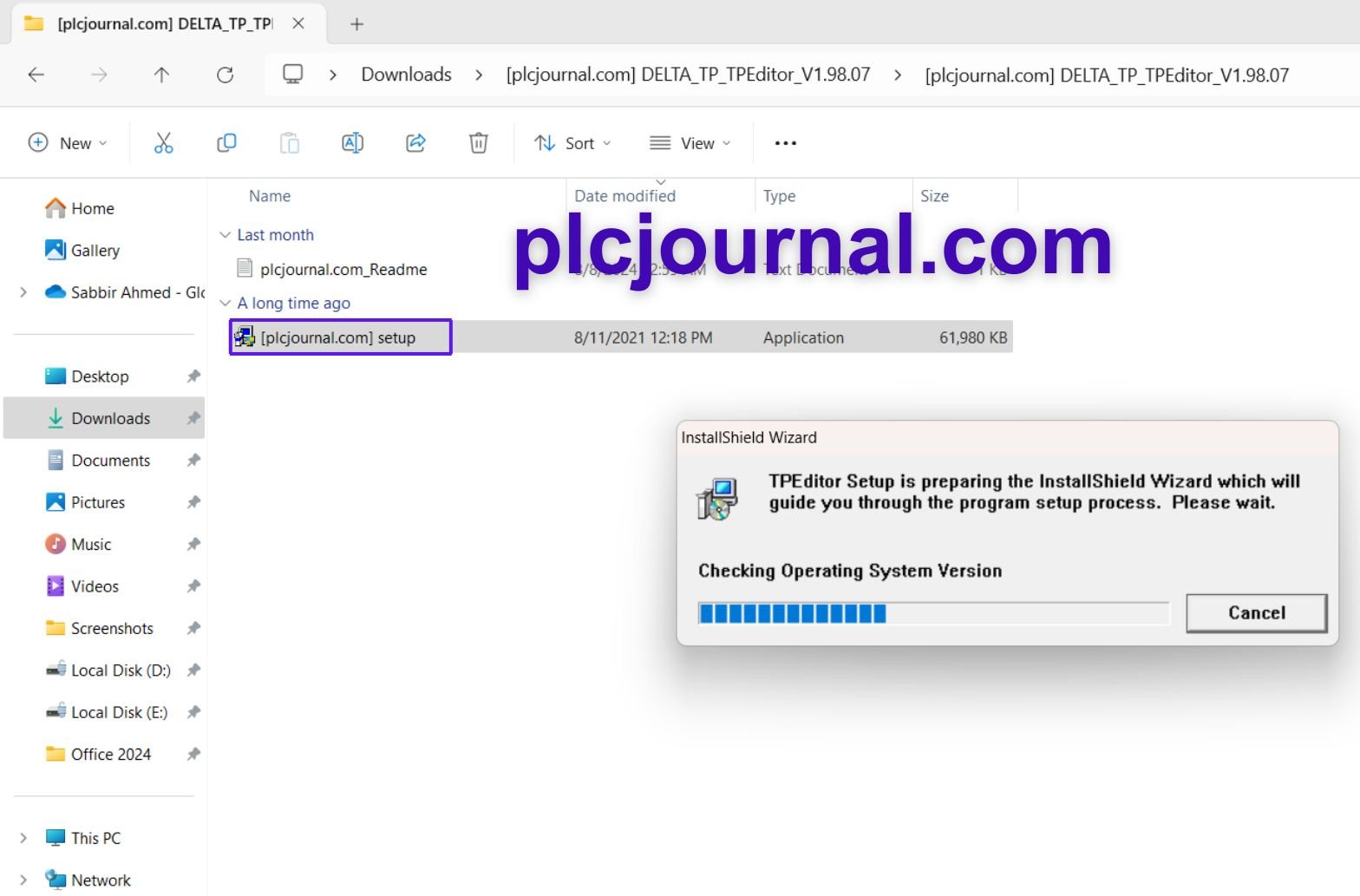Collapse the Last month group
This screenshot has height=896, width=1360.
pyautogui.click(x=226, y=235)
